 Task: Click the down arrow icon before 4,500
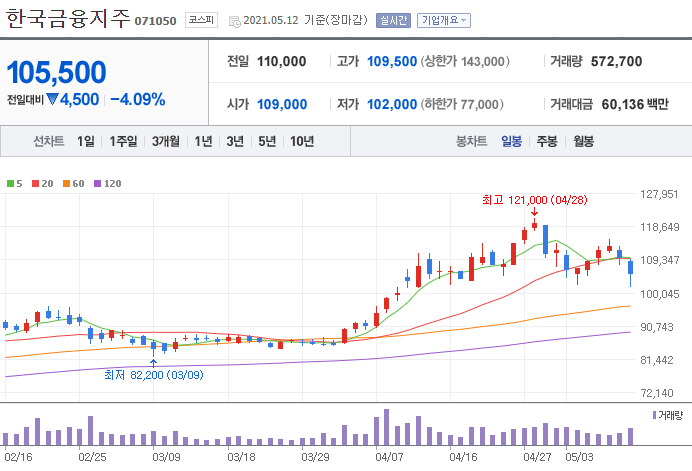click(x=53, y=99)
